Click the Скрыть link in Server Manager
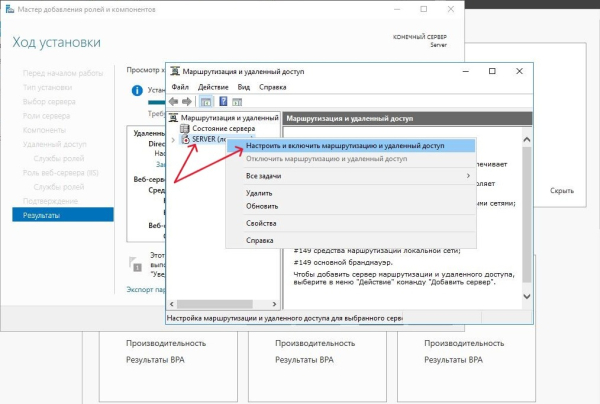 click(x=562, y=191)
